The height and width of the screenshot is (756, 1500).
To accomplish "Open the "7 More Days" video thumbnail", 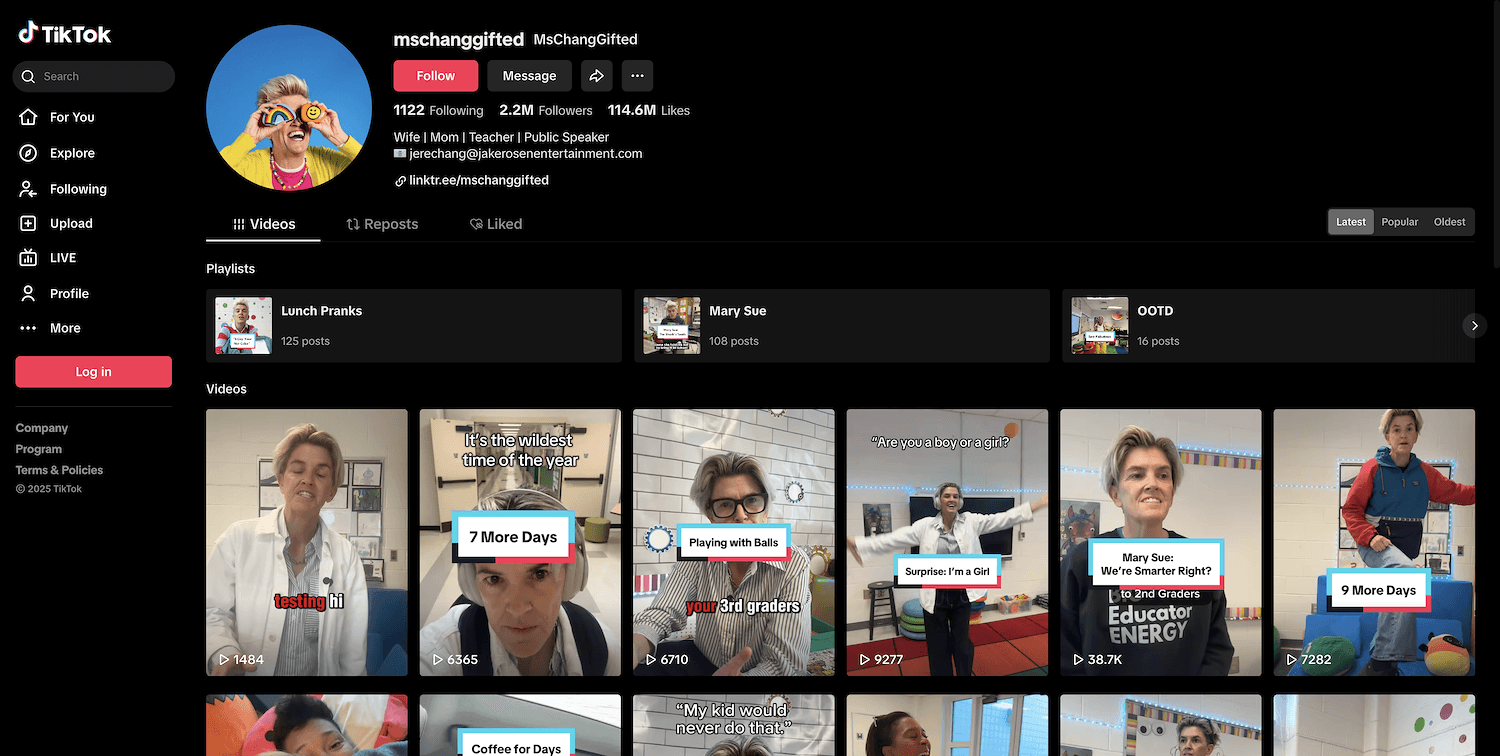I will click(x=520, y=542).
